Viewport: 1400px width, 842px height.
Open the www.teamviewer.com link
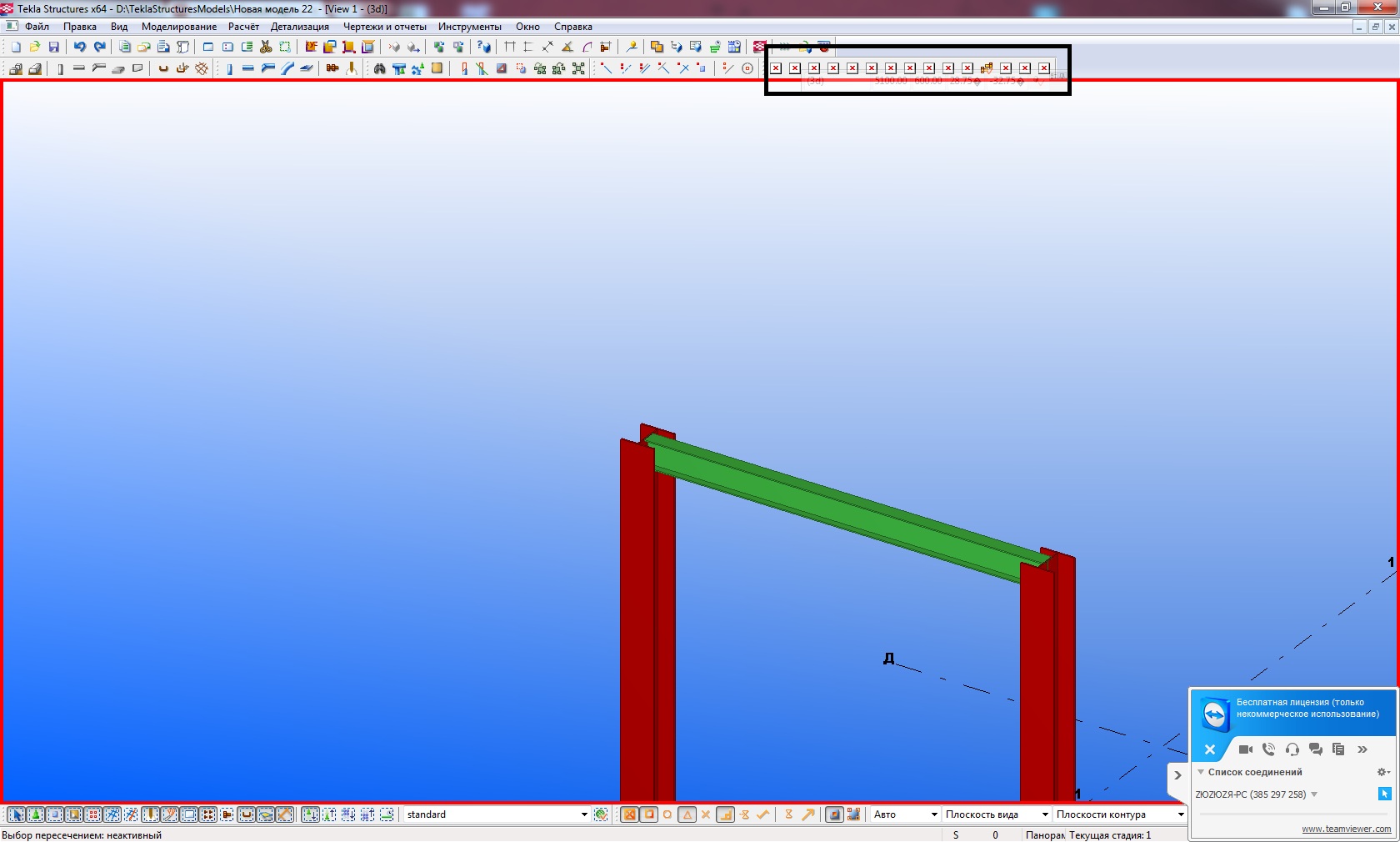click(1346, 829)
